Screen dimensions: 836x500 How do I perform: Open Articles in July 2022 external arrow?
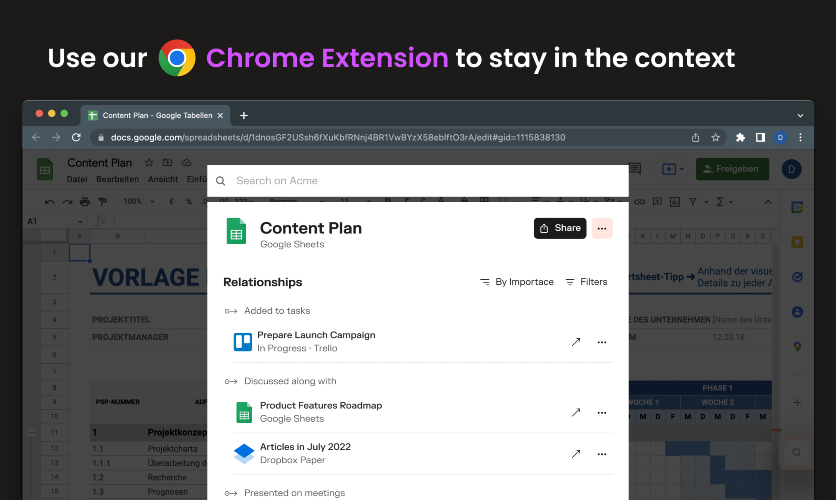576,454
